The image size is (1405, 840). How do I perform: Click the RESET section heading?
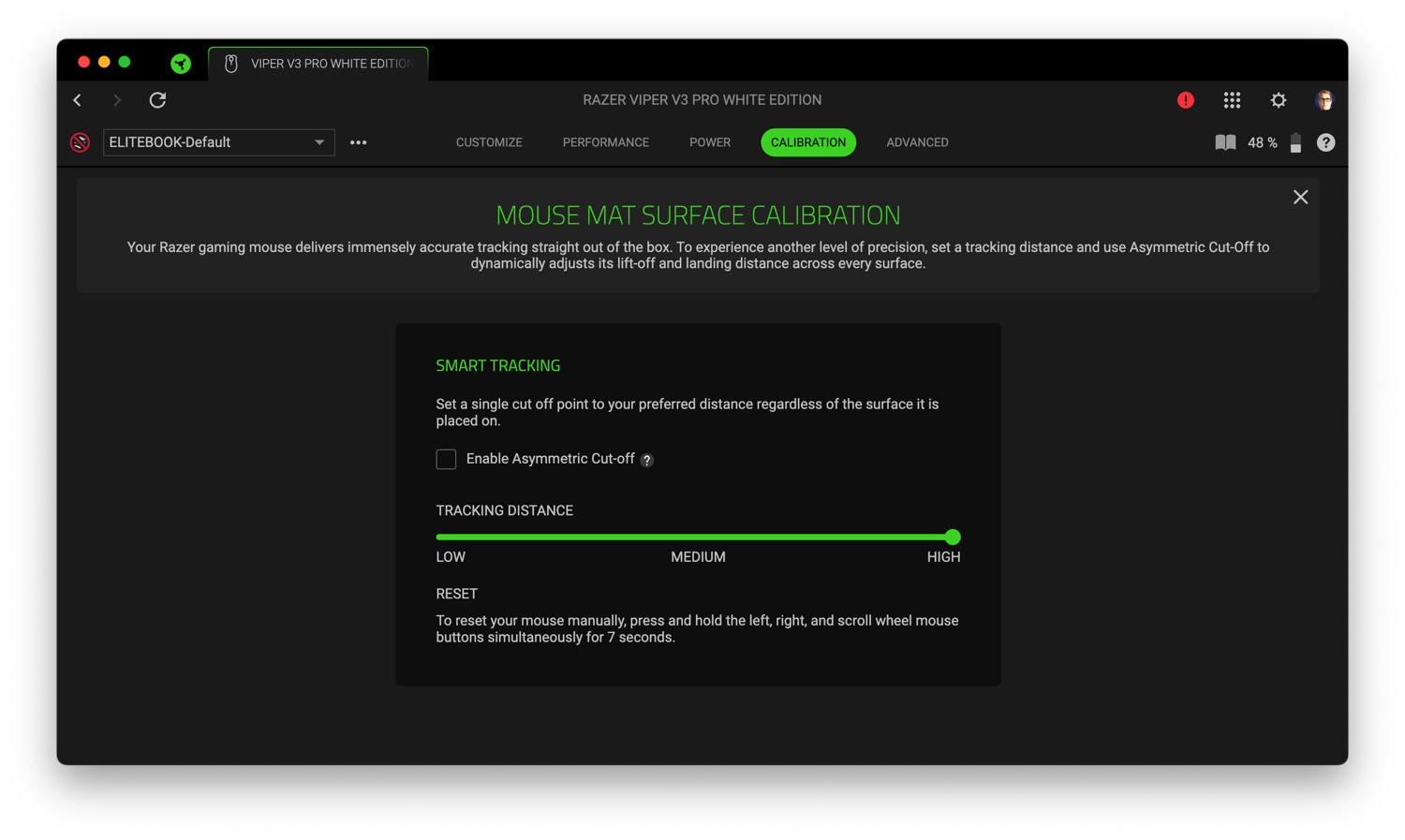point(457,594)
